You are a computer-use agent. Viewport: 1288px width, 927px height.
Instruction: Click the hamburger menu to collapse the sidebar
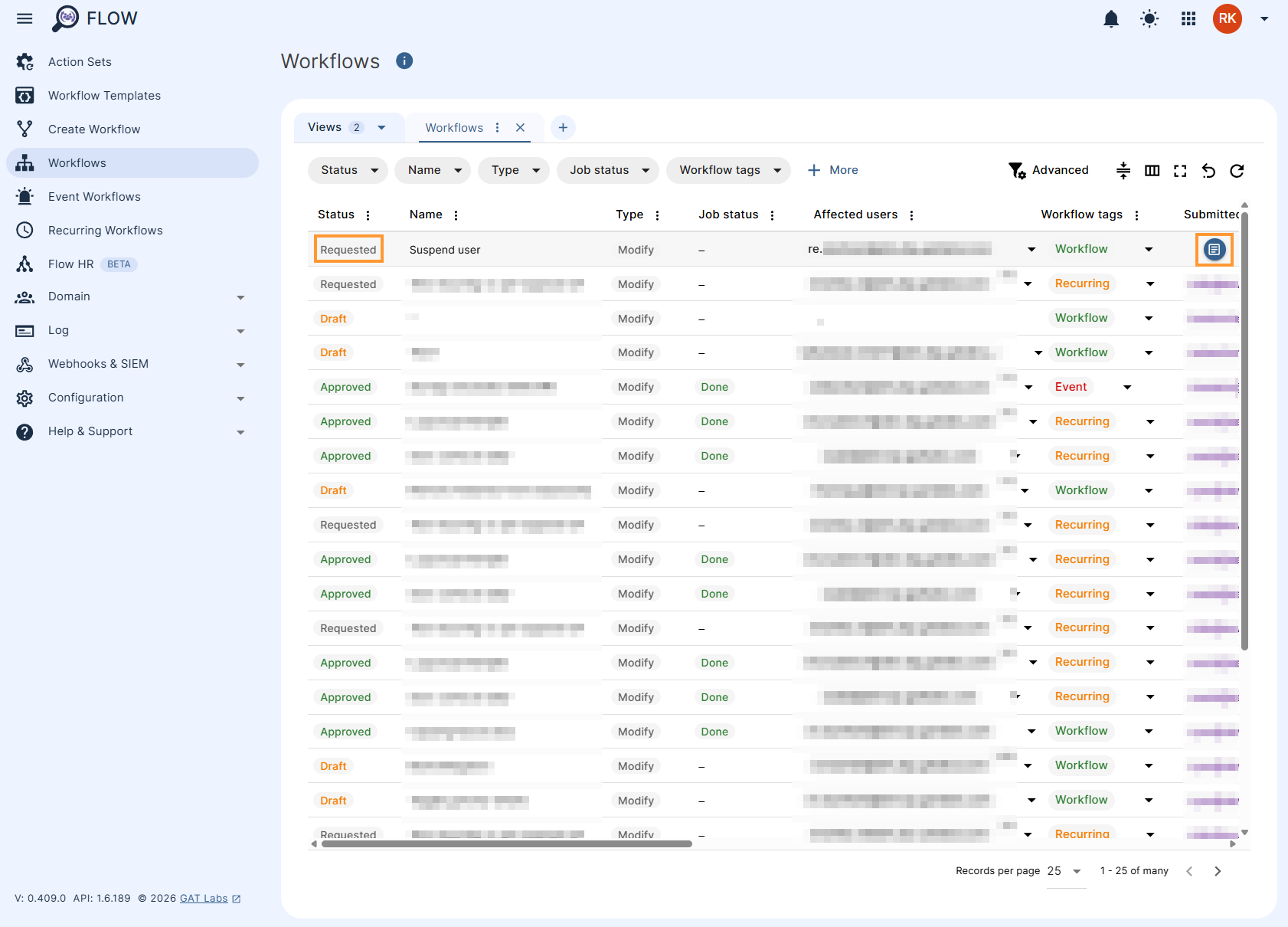click(24, 18)
